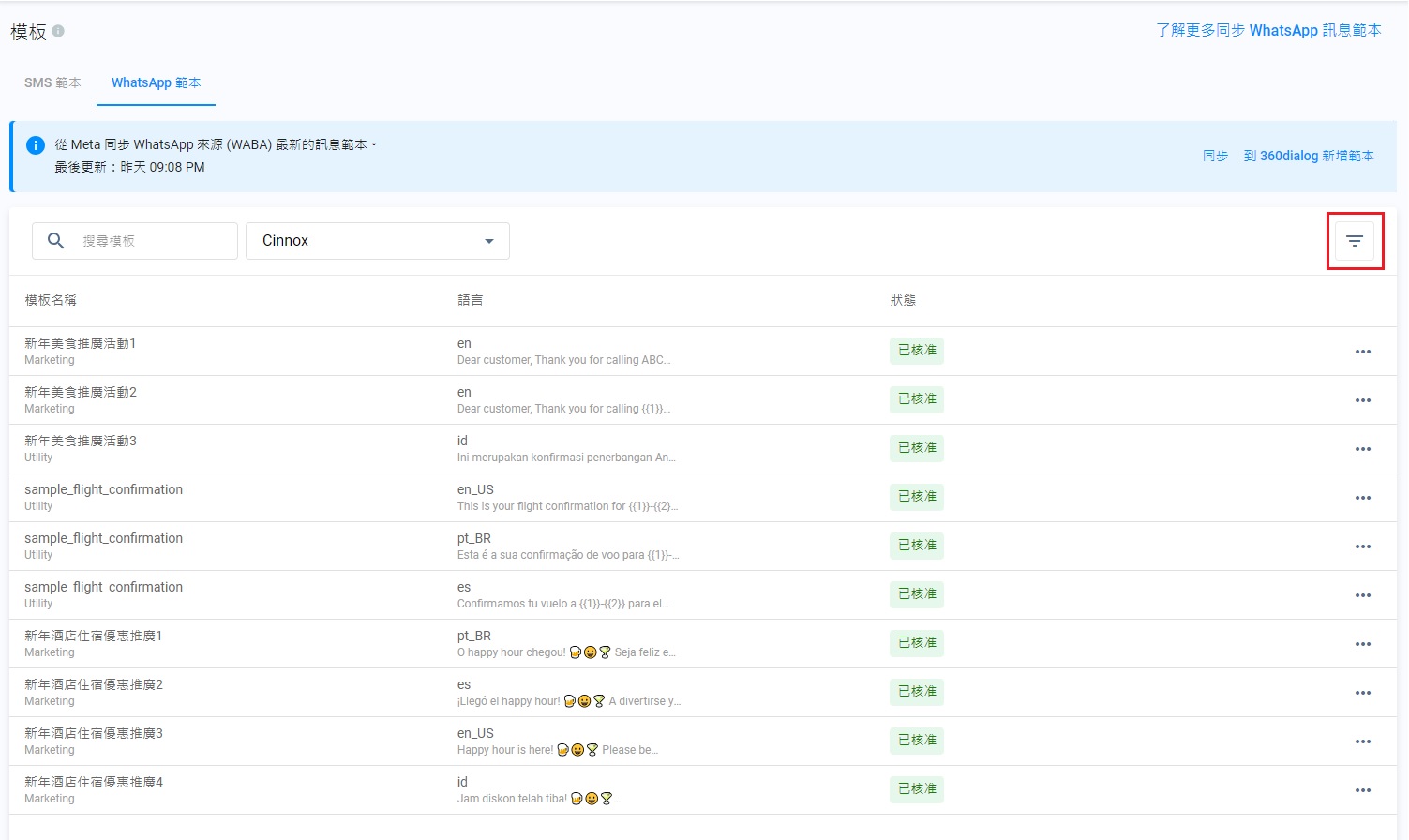Open more options for 新年美食推廣活動3
This screenshot has width=1409, height=840.
[1362, 449]
